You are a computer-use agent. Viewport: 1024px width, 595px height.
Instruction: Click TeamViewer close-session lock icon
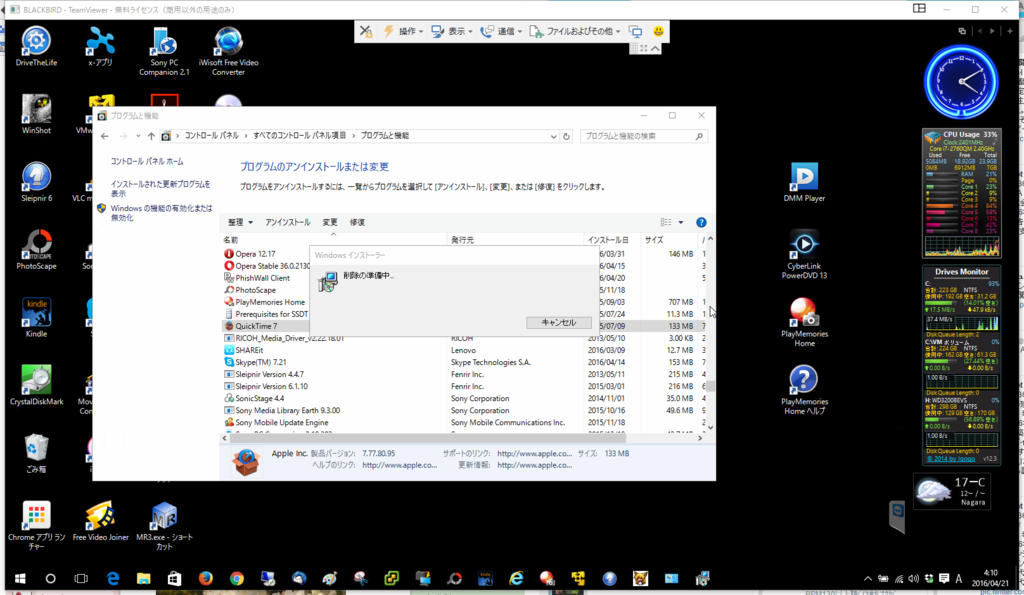tap(366, 31)
